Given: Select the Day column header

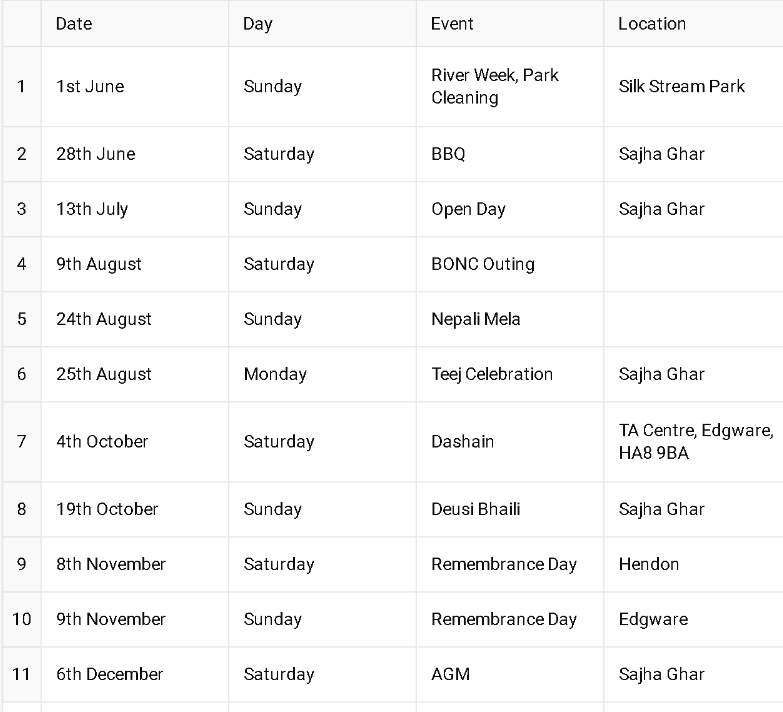Looking at the screenshot, I should click(323, 23).
